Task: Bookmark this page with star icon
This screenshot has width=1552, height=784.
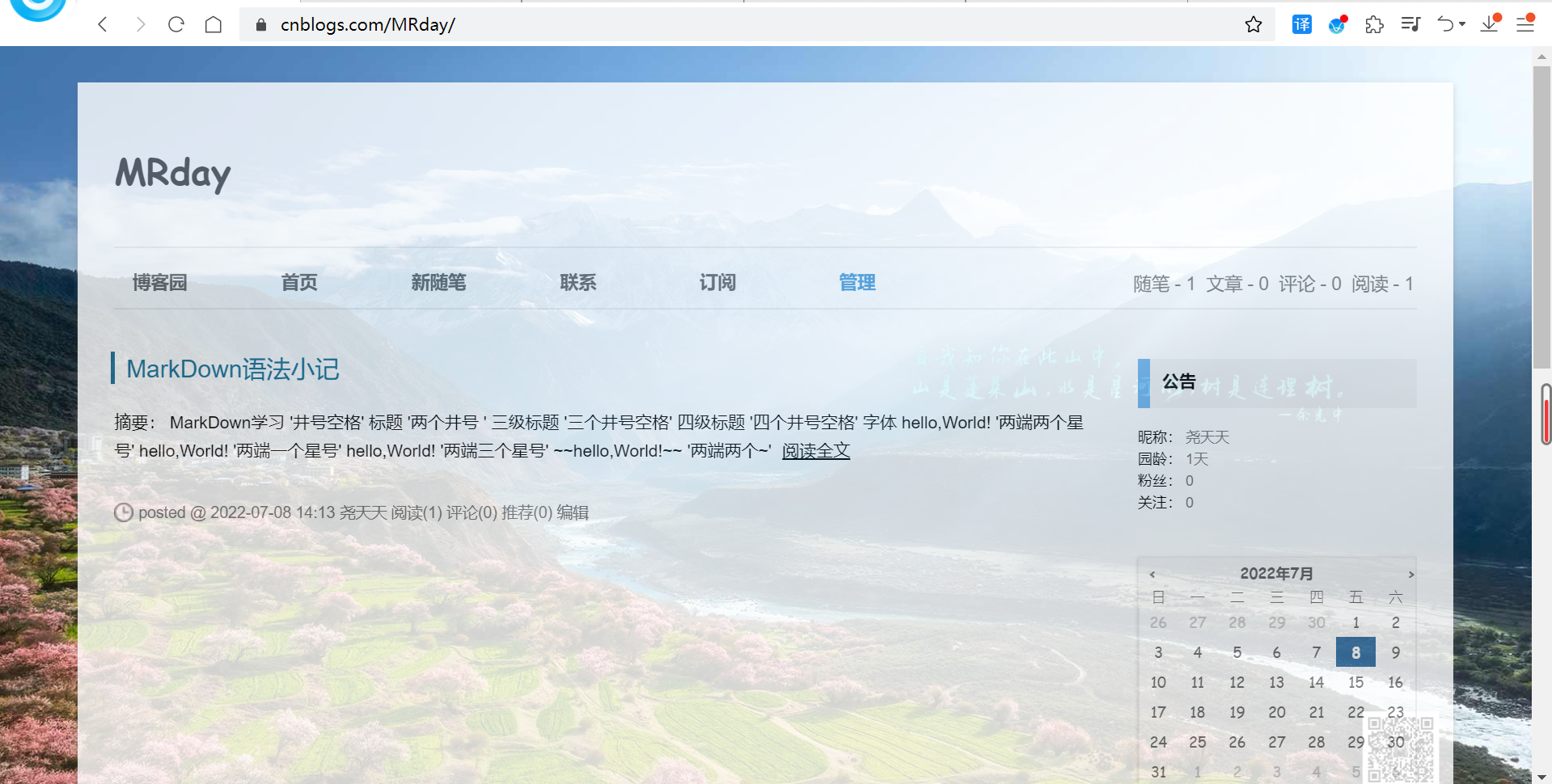Action: click(x=1253, y=24)
